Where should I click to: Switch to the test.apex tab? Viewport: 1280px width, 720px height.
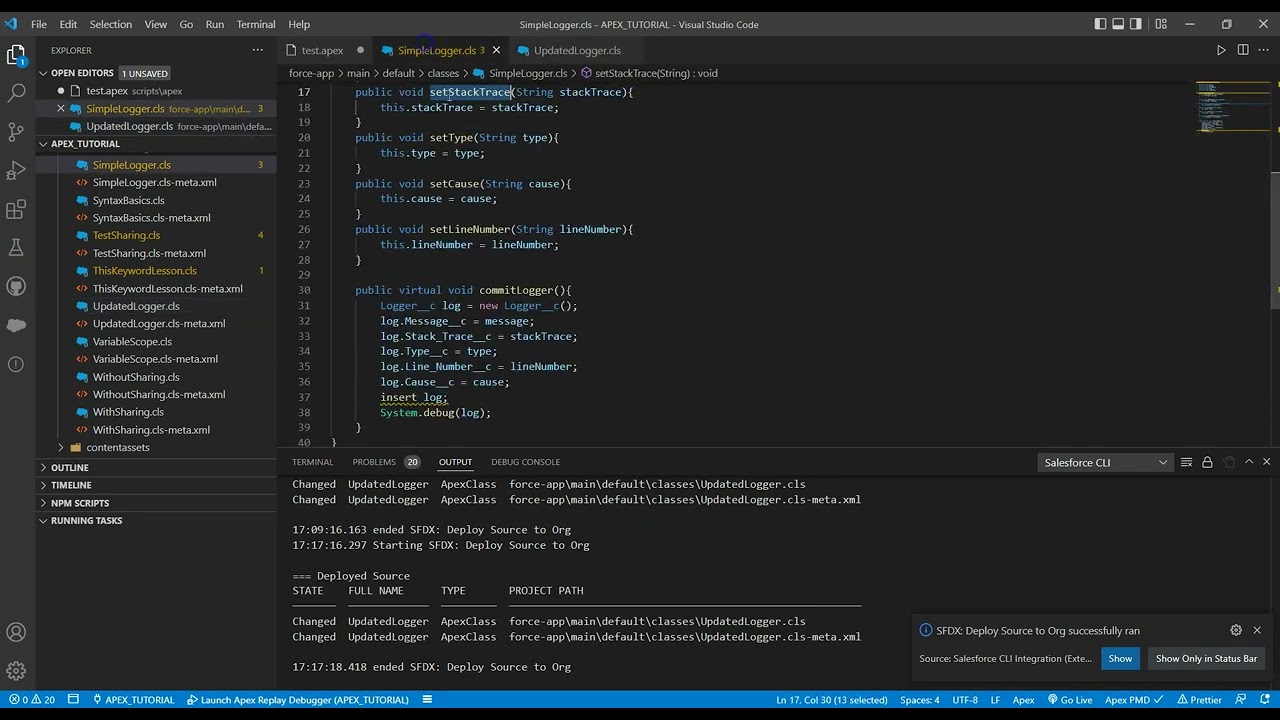pyautogui.click(x=322, y=50)
